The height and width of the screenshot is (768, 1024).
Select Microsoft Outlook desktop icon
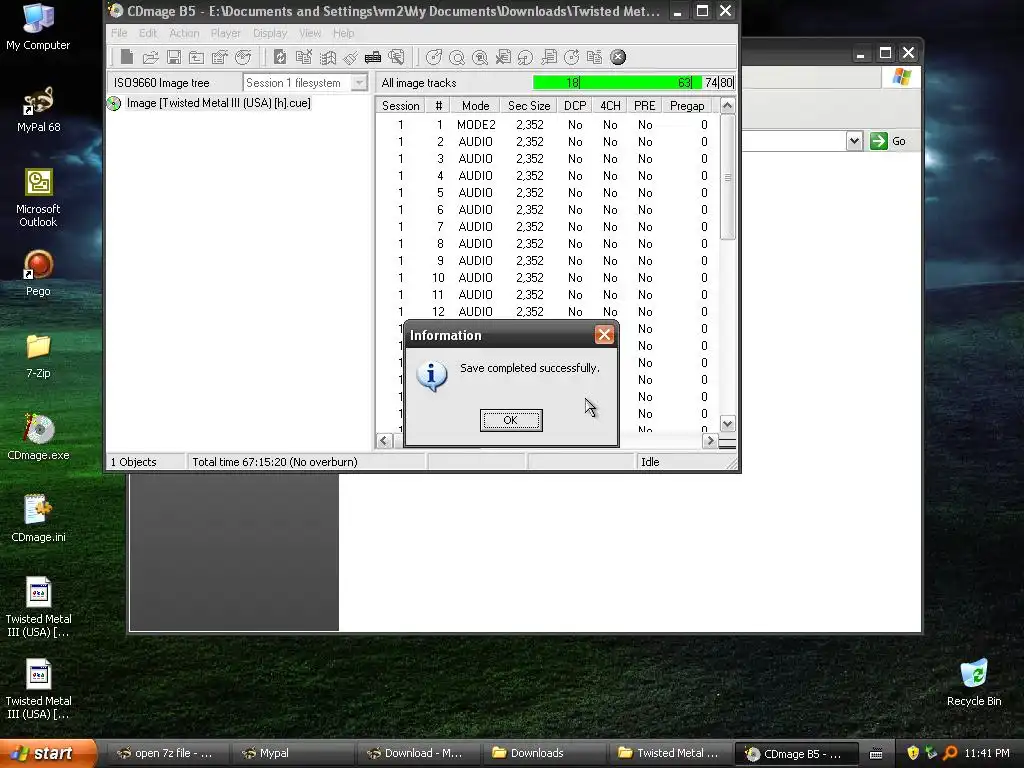[x=39, y=198]
